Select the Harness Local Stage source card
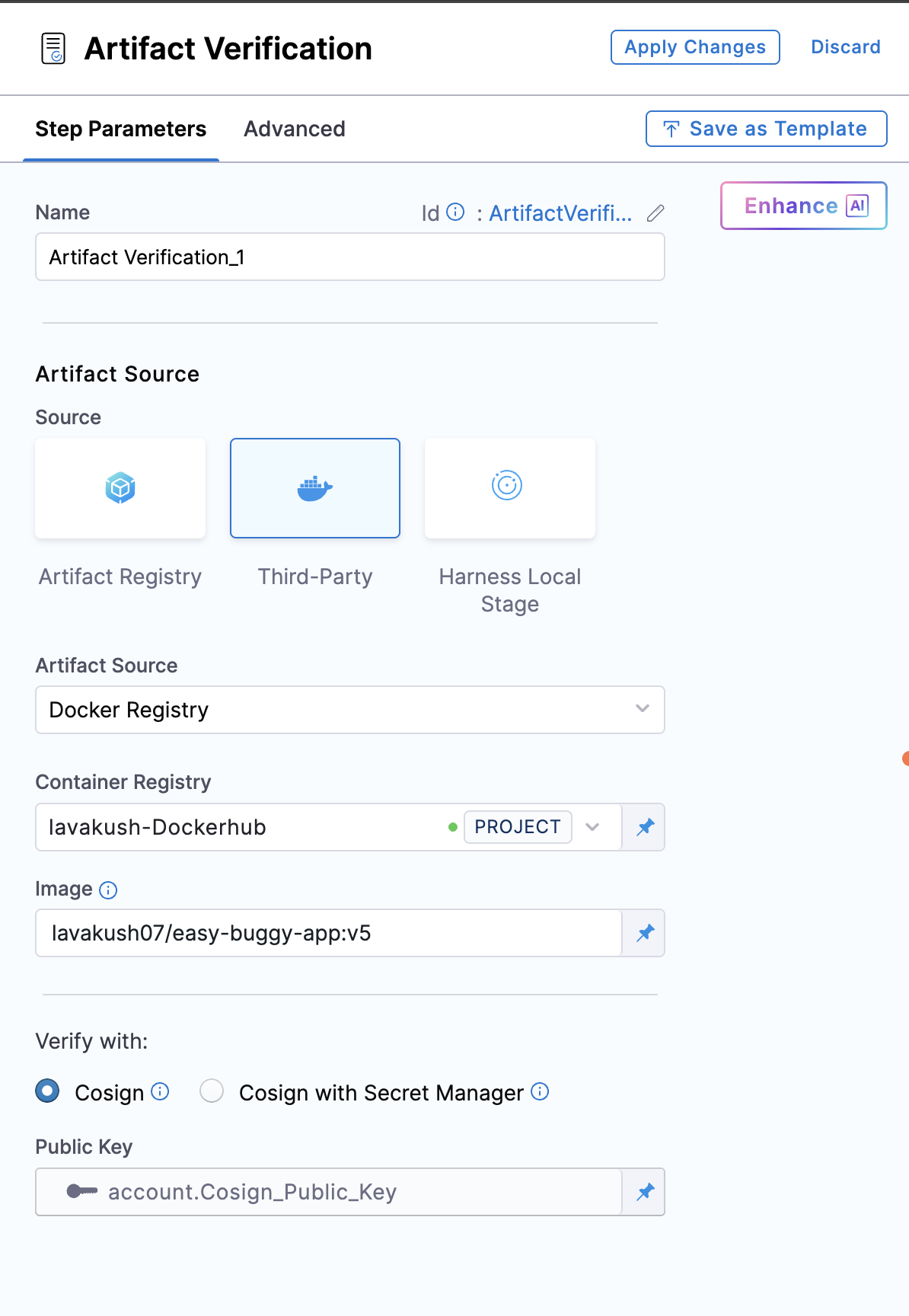 coord(510,488)
